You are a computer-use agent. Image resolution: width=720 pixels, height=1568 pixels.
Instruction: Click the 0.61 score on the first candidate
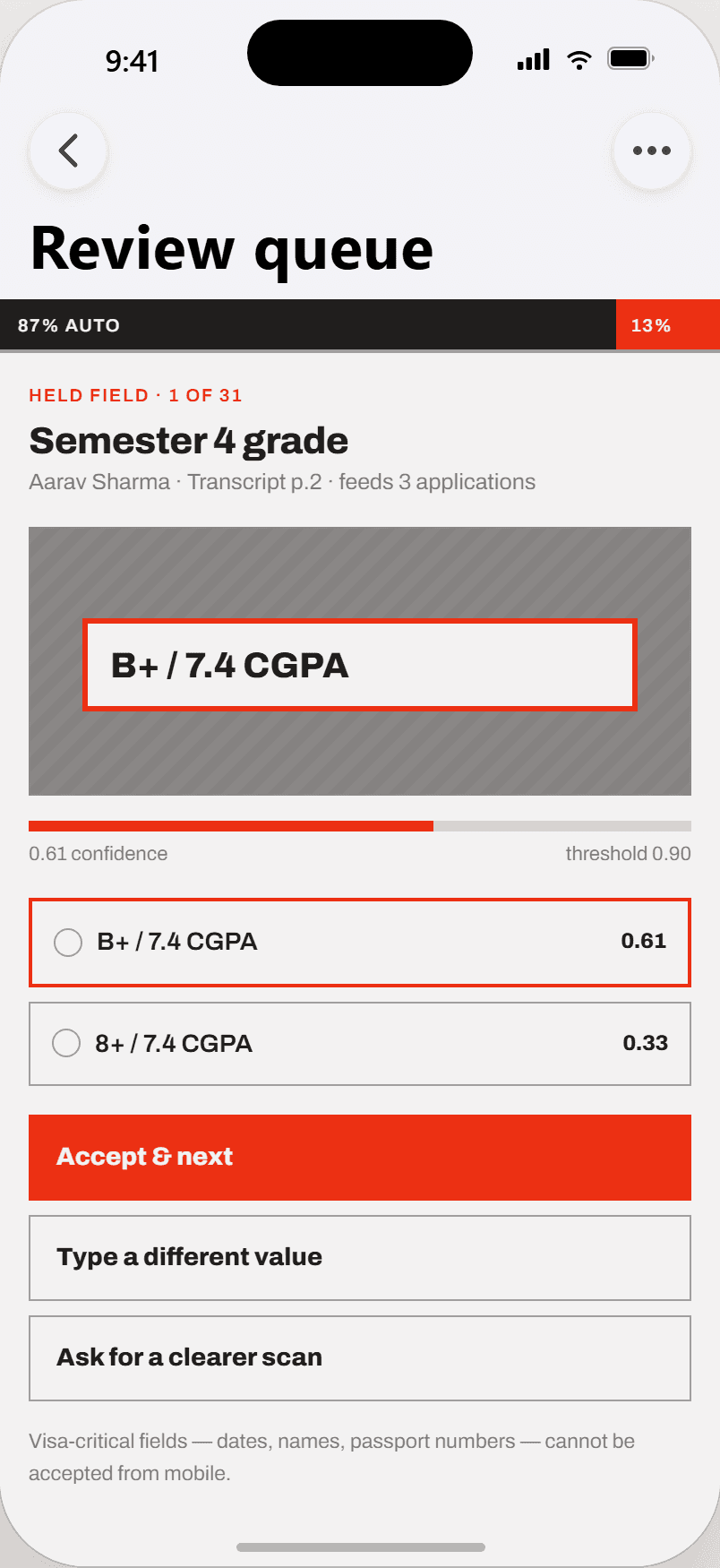coord(644,941)
